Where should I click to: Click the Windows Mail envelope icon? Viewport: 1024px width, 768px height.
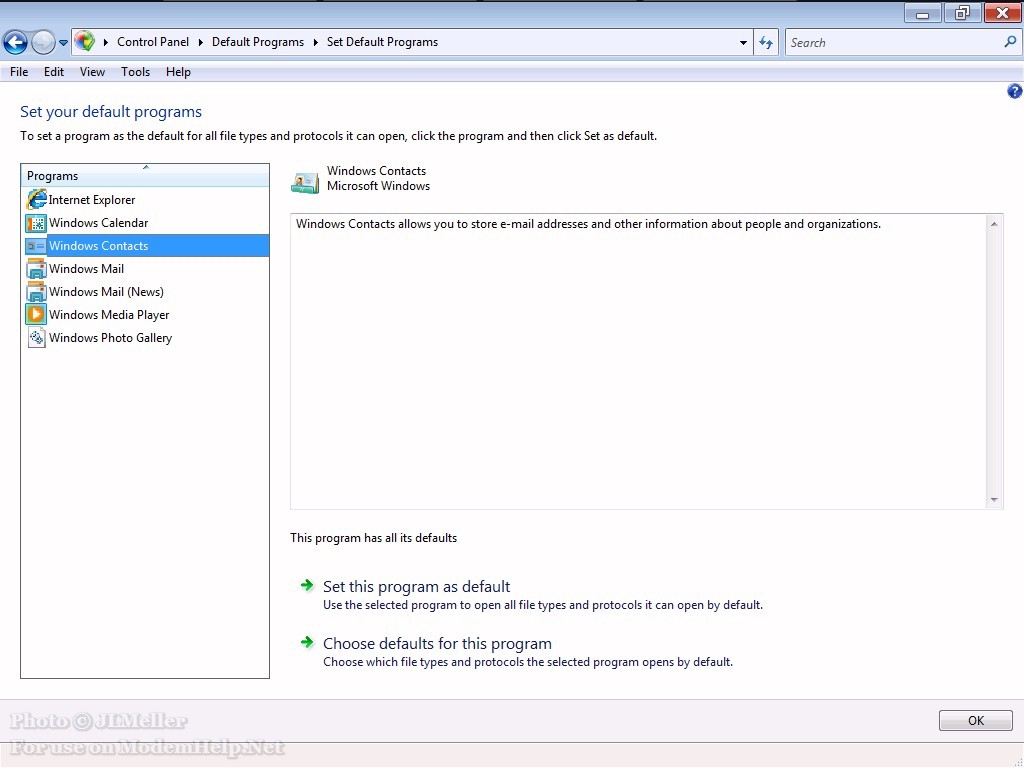[x=36, y=268]
